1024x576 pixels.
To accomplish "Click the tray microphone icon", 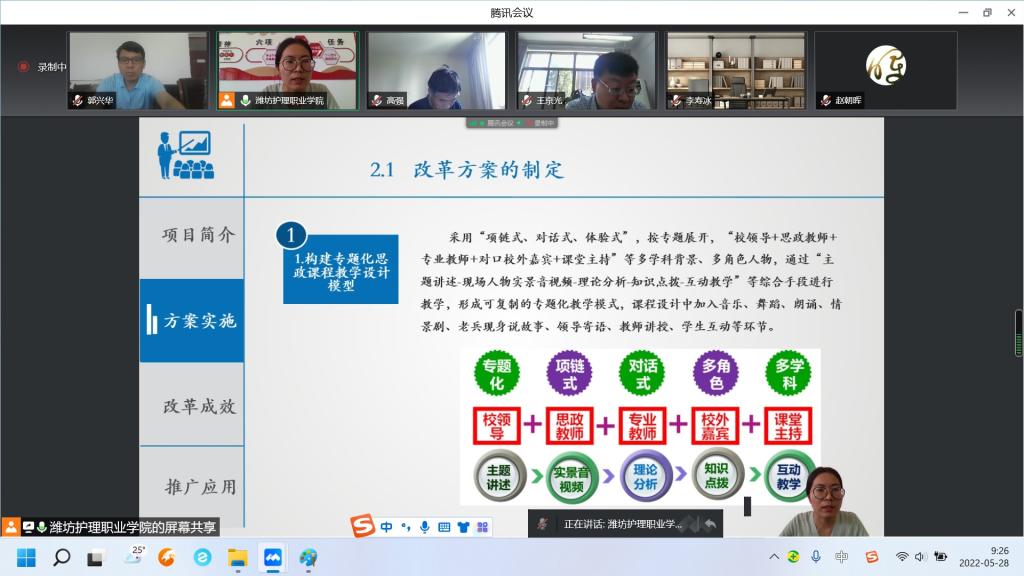I will pyautogui.click(x=816, y=556).
